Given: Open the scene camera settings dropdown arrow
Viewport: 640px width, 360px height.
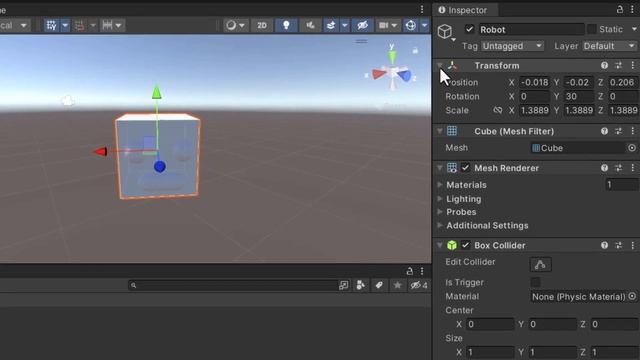Looking at the screenshot, I should [394, 25].
